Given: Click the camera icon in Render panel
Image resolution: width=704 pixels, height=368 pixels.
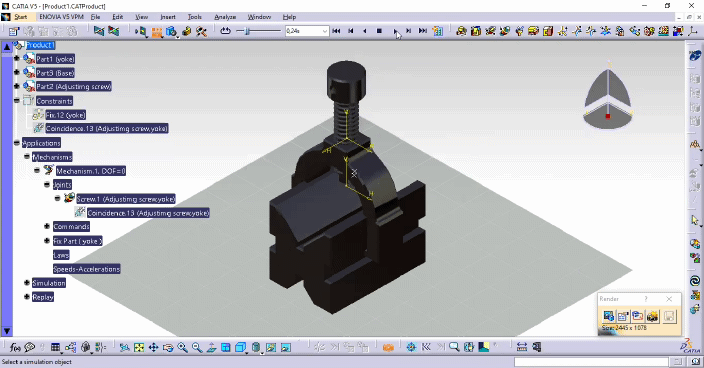Looking at the screenshot, I should point(652,316).
